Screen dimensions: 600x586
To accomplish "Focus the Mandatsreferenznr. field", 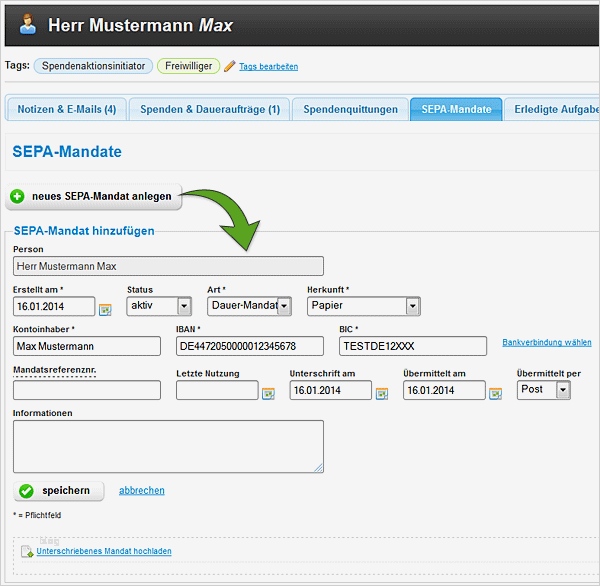I will point(87,390).
